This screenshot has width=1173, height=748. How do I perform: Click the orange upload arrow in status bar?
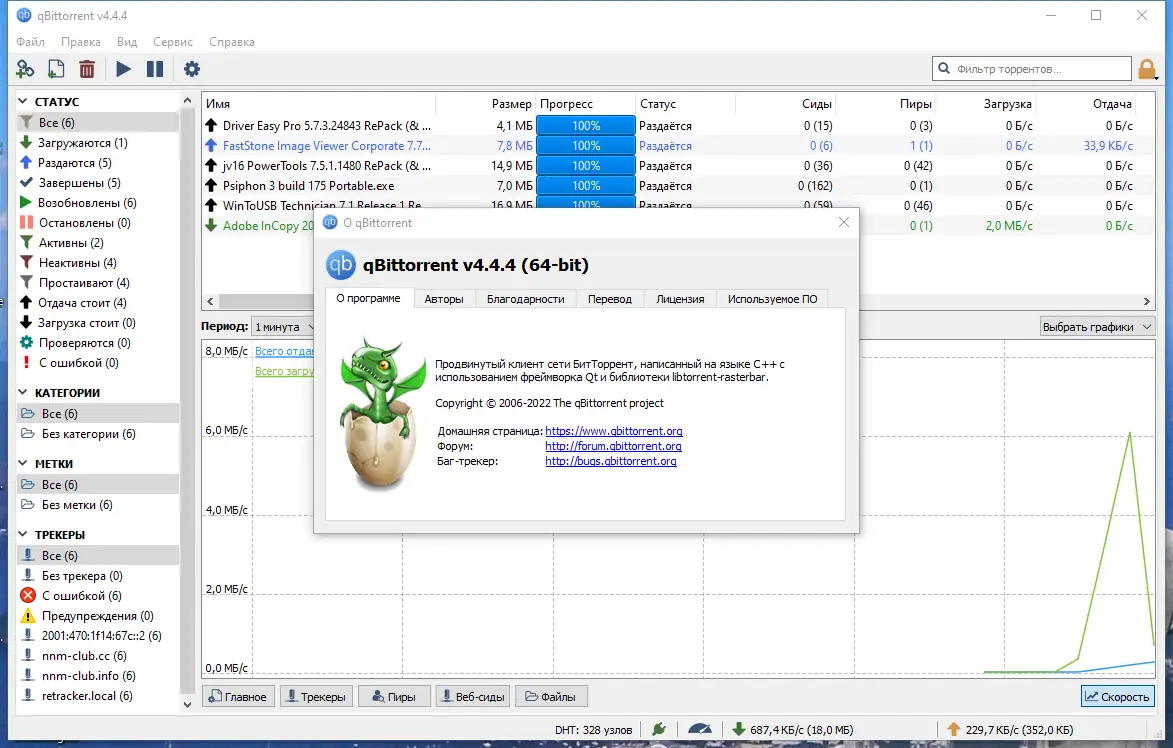pos(954,729)
